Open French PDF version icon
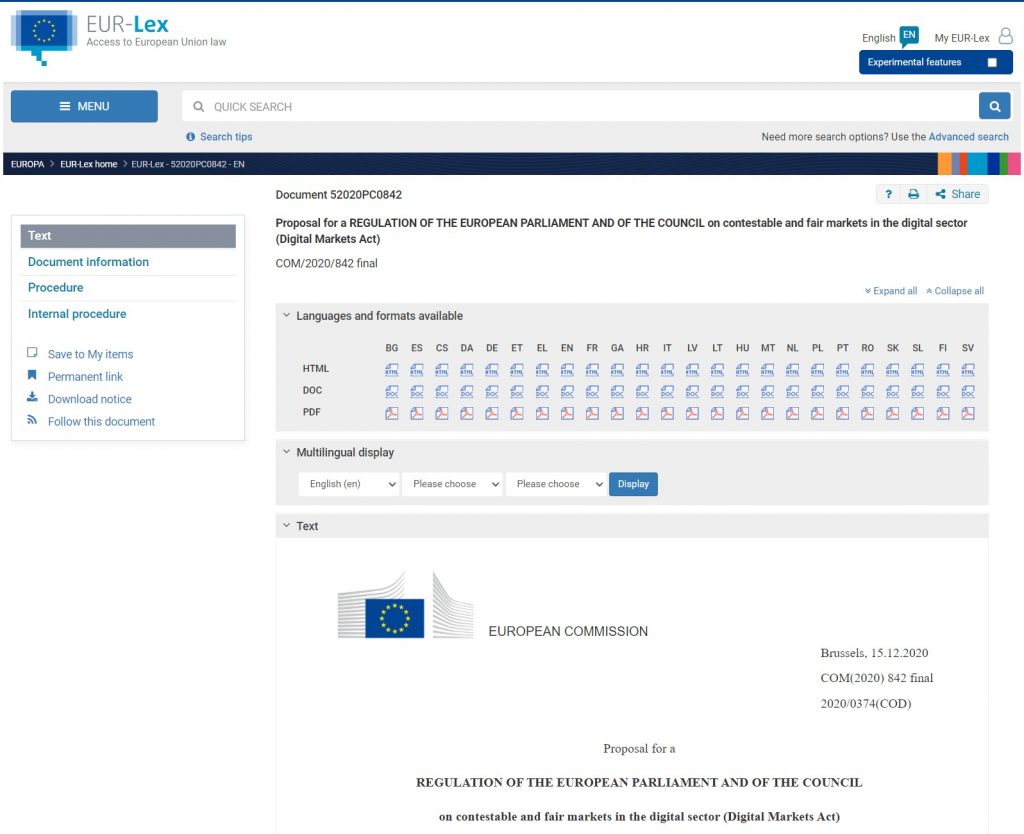This screenshot has height=834, width=1024. click(x=592, y=413)
